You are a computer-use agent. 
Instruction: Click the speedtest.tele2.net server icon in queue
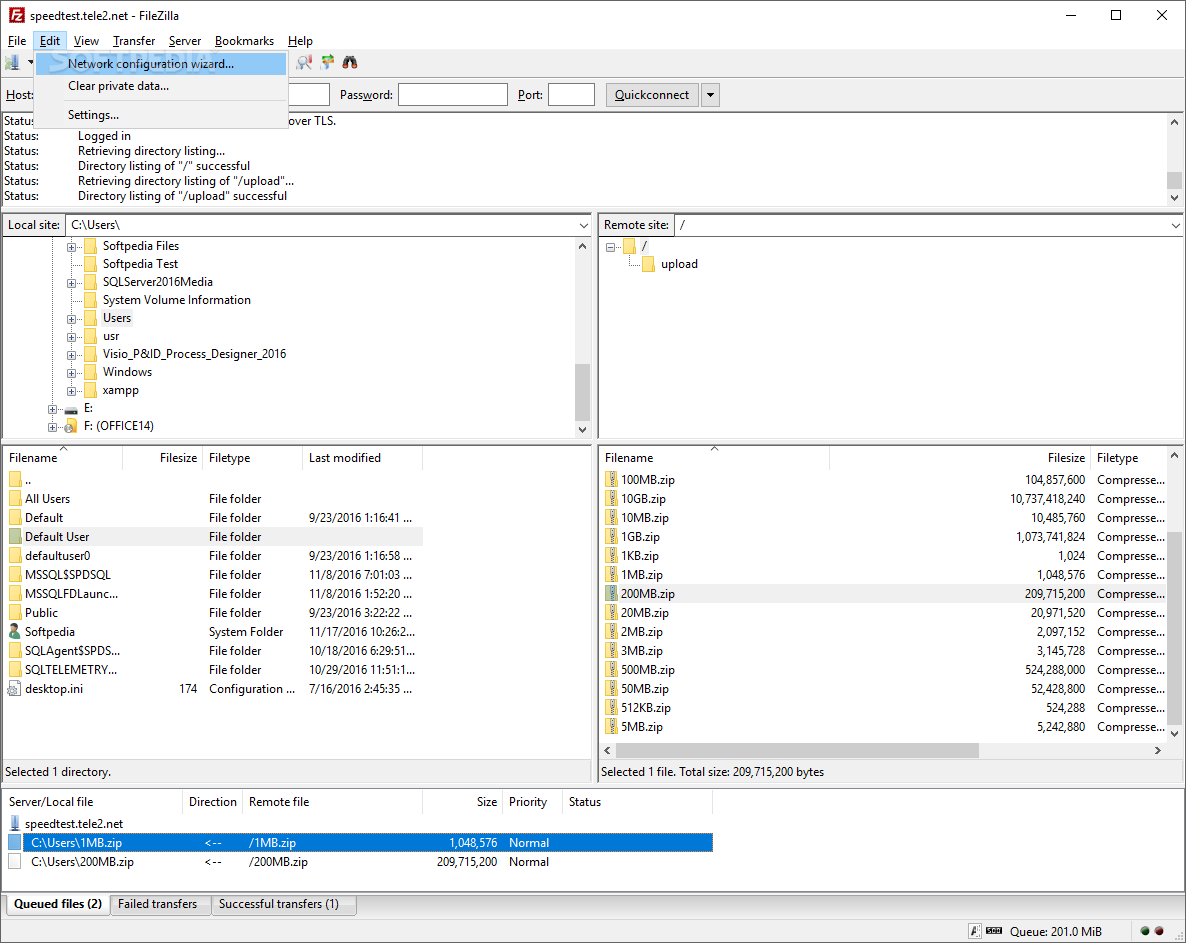(x=14, y=824)
